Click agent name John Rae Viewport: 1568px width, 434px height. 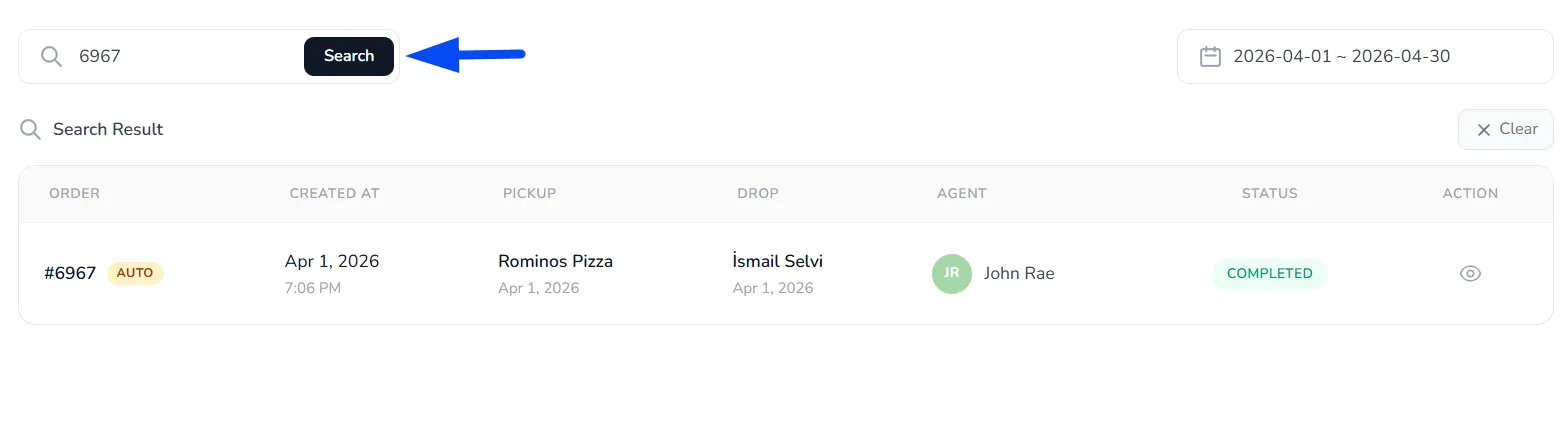(1019, 273)
